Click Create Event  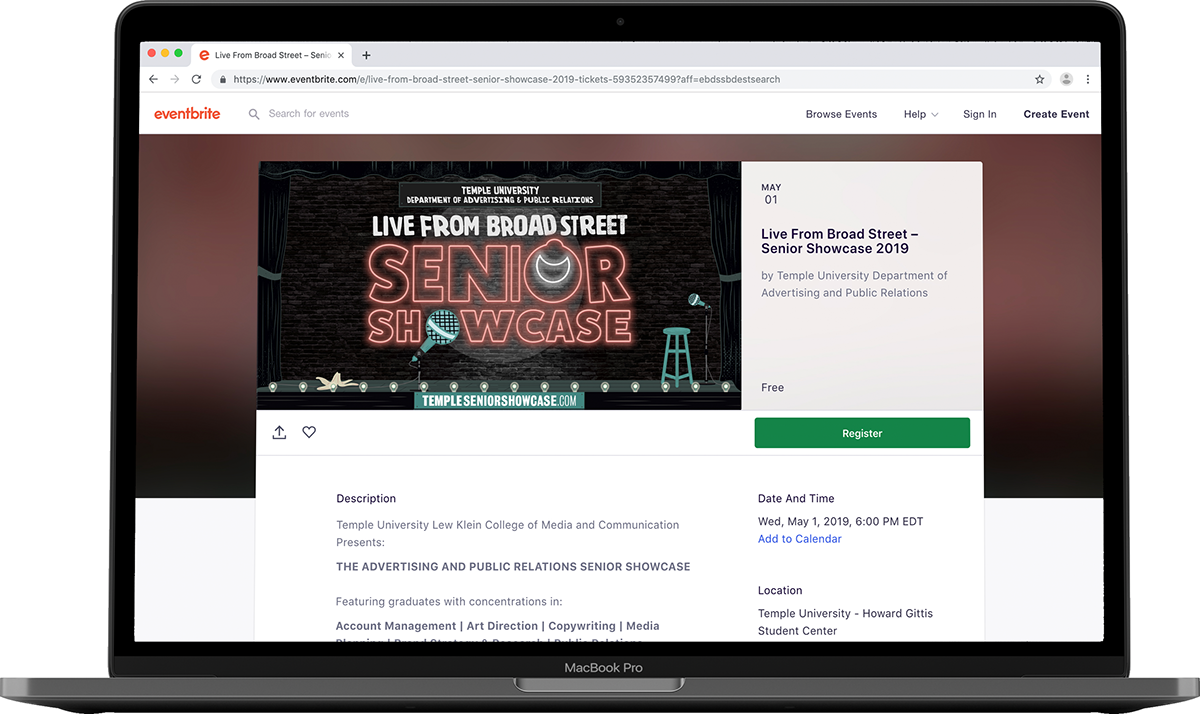click(1056, 114)
